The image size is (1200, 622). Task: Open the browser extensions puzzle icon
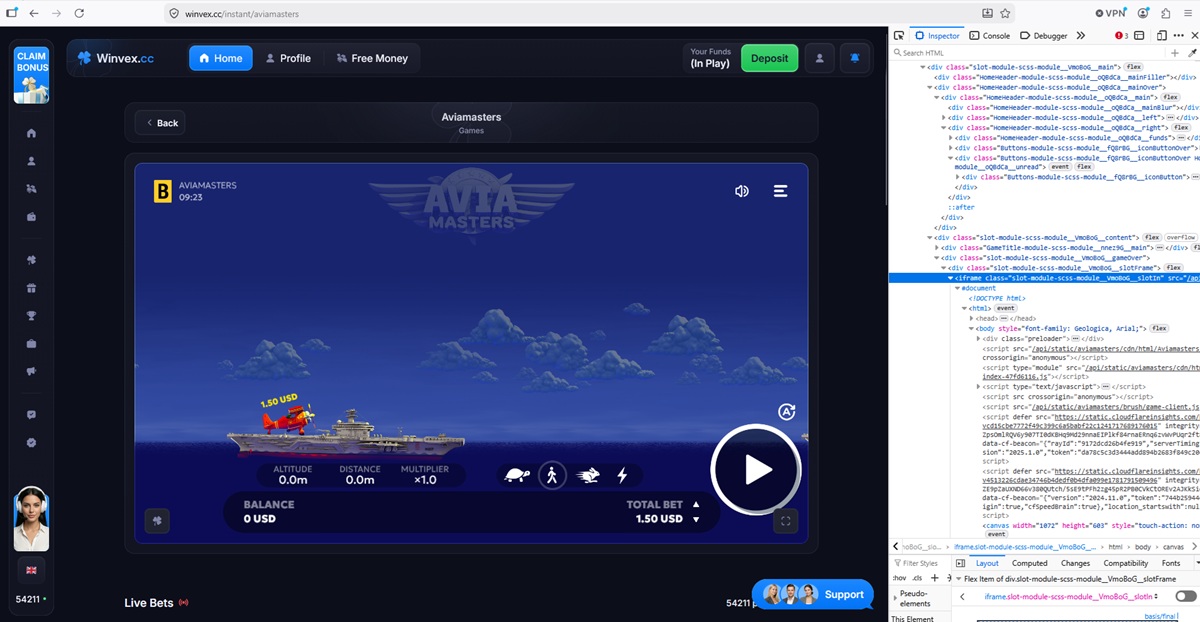pos(1166,13)
